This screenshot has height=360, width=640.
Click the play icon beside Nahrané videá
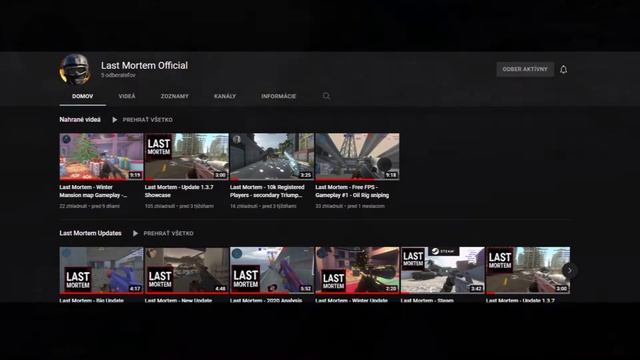tap(115, 120)
